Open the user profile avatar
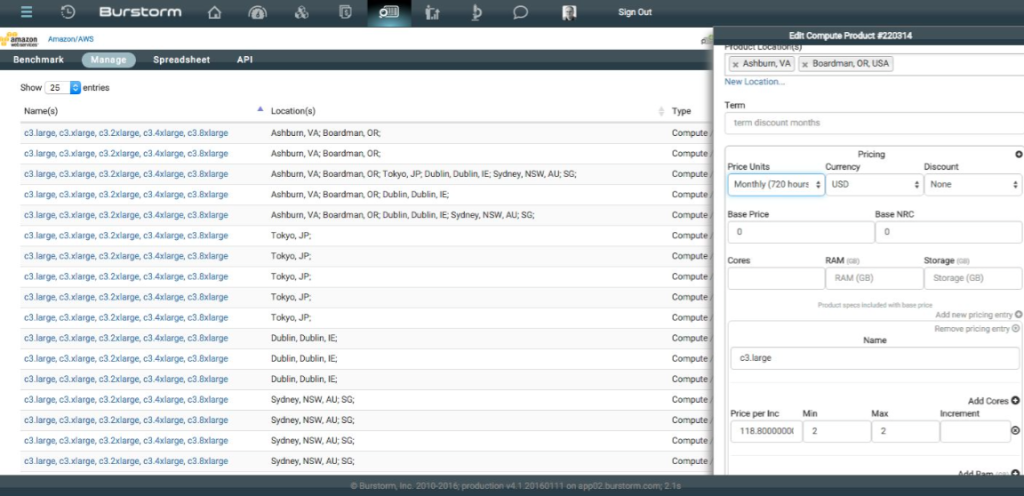Image resolution: width=1024 pixels, height=496 pixels. coord(569,12)
